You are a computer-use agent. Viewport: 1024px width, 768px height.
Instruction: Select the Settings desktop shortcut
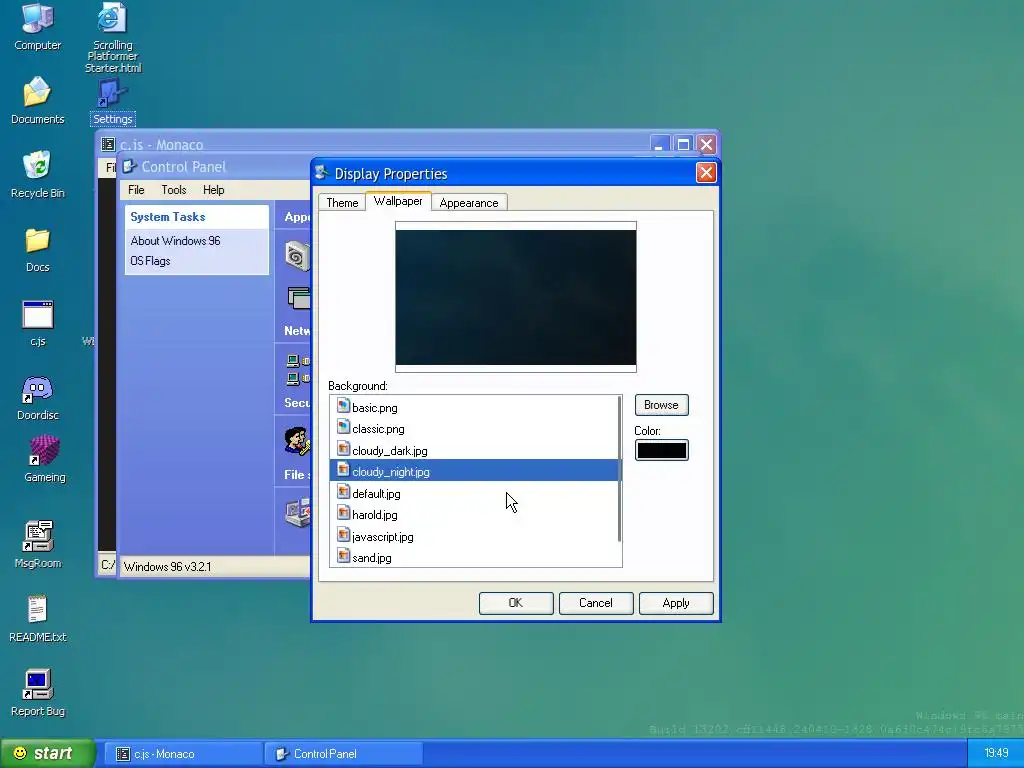click(x=112, y=103)
